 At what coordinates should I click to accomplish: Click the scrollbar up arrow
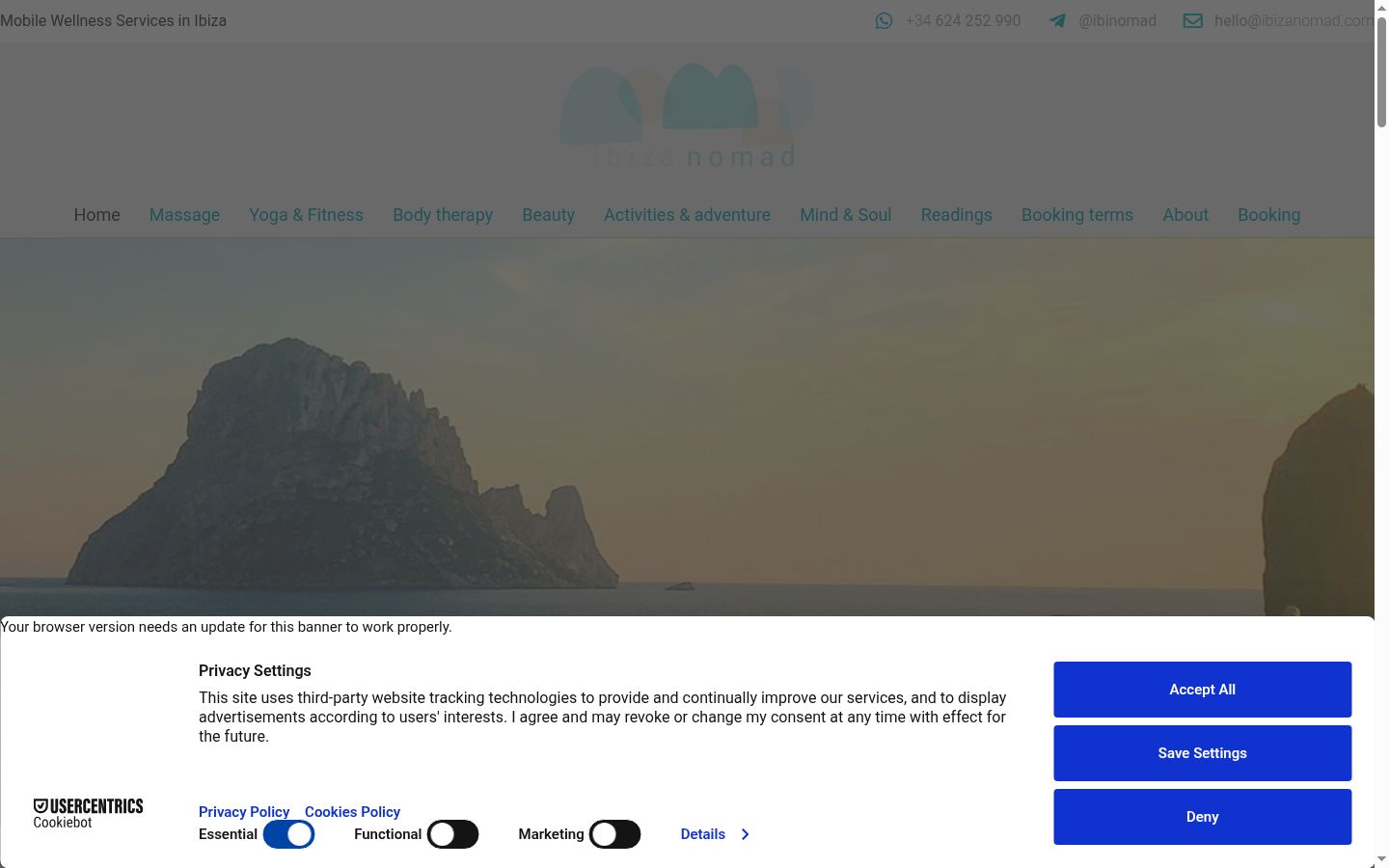pyautogui.click(x=1381, y=8)
